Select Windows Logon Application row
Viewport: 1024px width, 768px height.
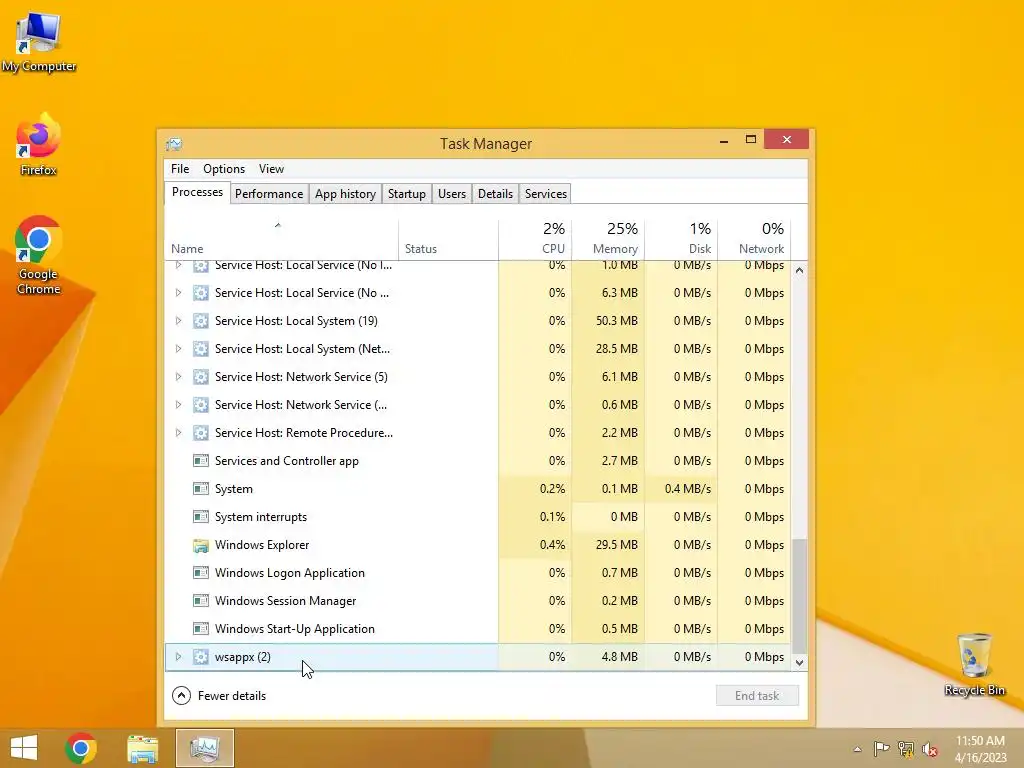point(477,573)
